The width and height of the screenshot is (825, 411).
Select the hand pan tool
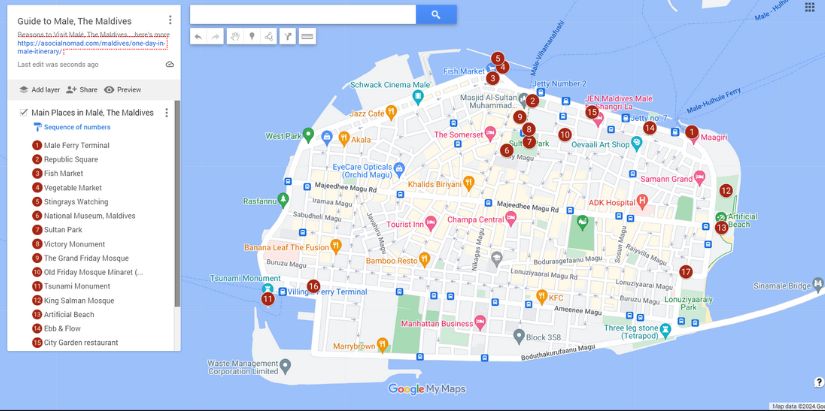(234, 37)
